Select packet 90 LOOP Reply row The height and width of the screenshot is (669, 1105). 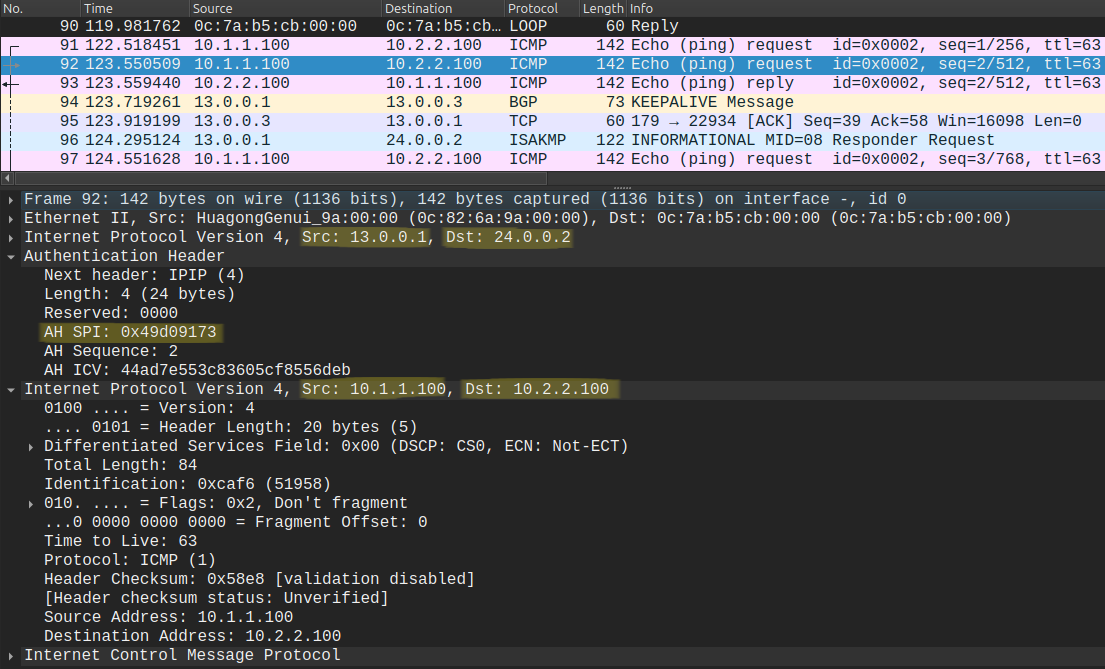(552, 26)
